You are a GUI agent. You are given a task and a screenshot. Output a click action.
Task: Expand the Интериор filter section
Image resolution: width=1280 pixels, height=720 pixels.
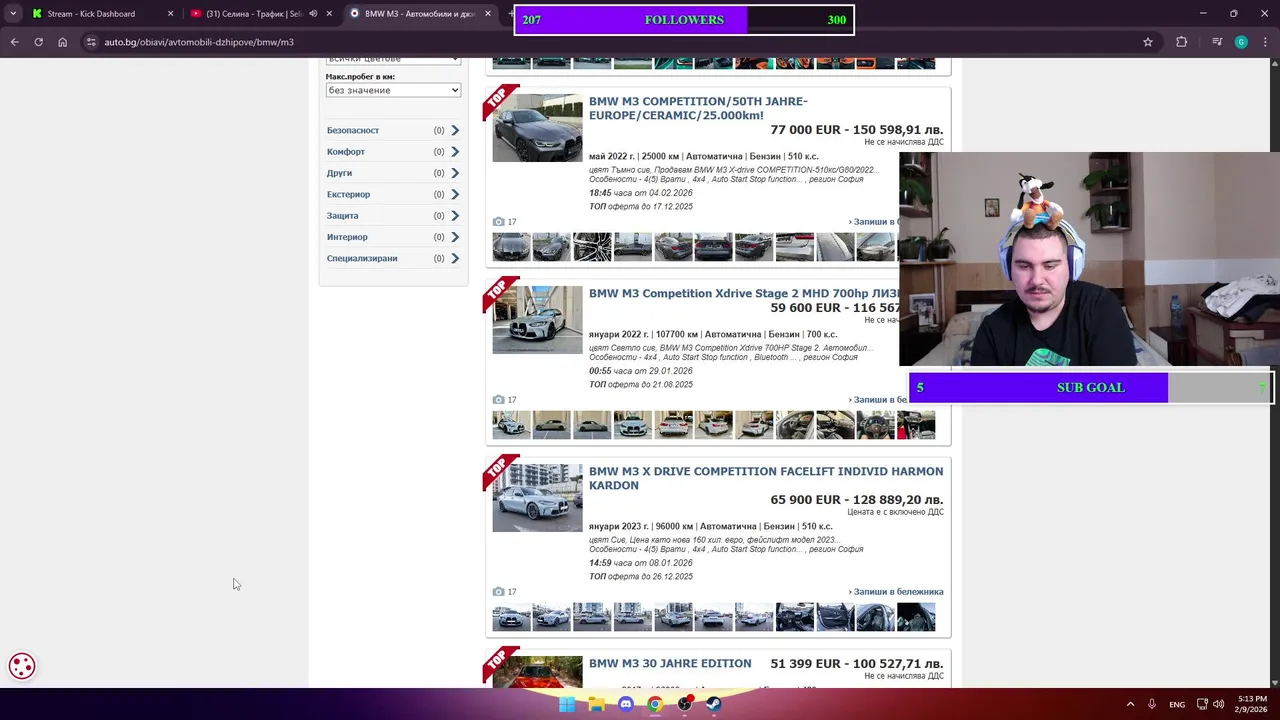click(393, 237)
